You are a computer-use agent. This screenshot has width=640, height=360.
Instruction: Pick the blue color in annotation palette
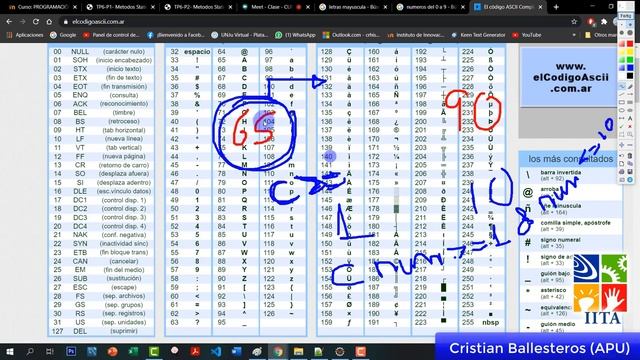click(630, 68)
